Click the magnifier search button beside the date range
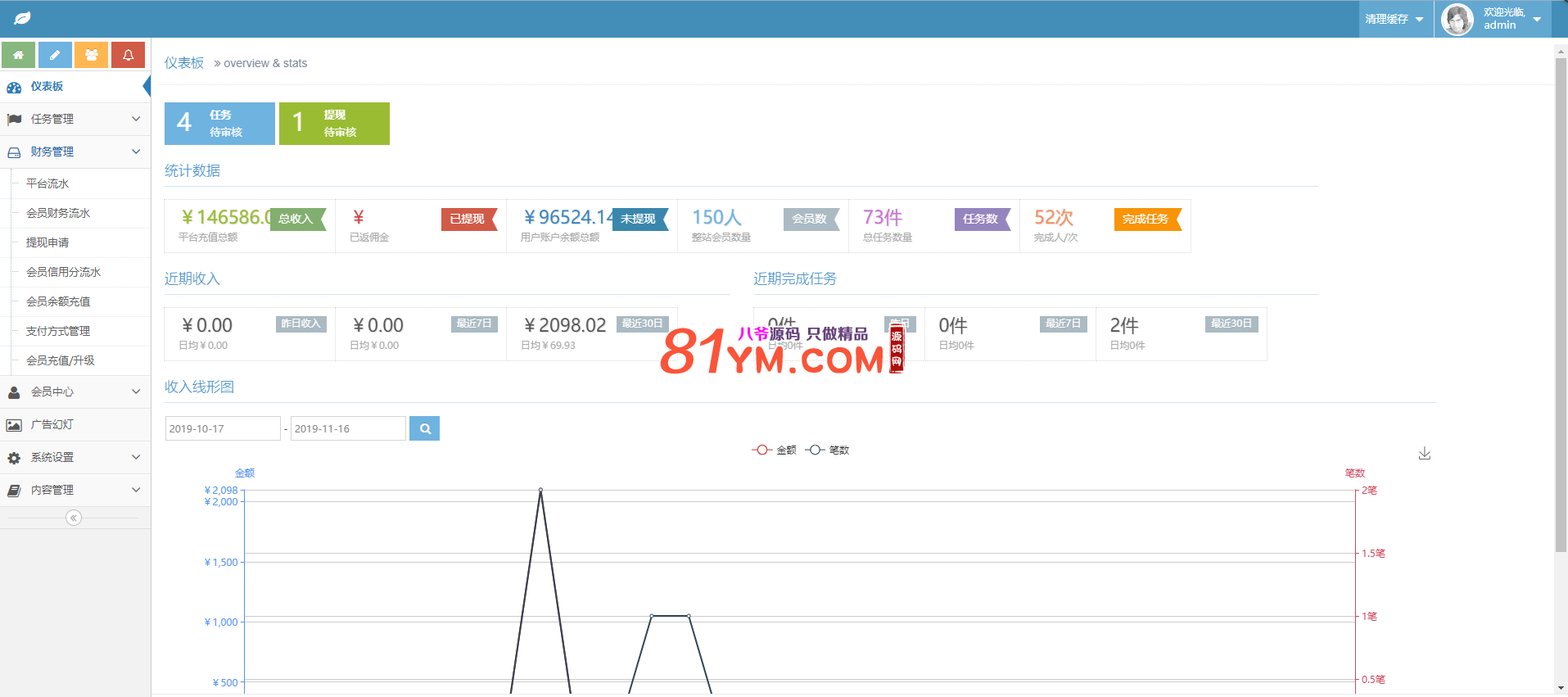 pos(424,428)
